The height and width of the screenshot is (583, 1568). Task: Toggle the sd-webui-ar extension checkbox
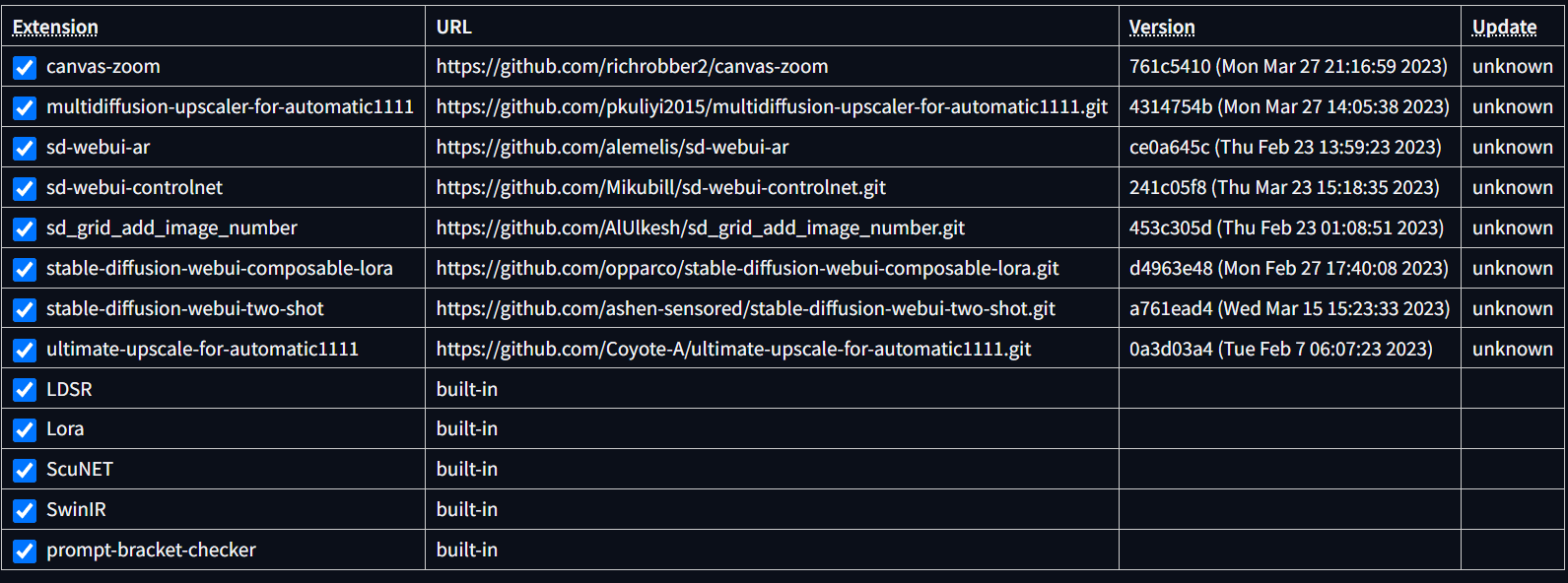25,148
